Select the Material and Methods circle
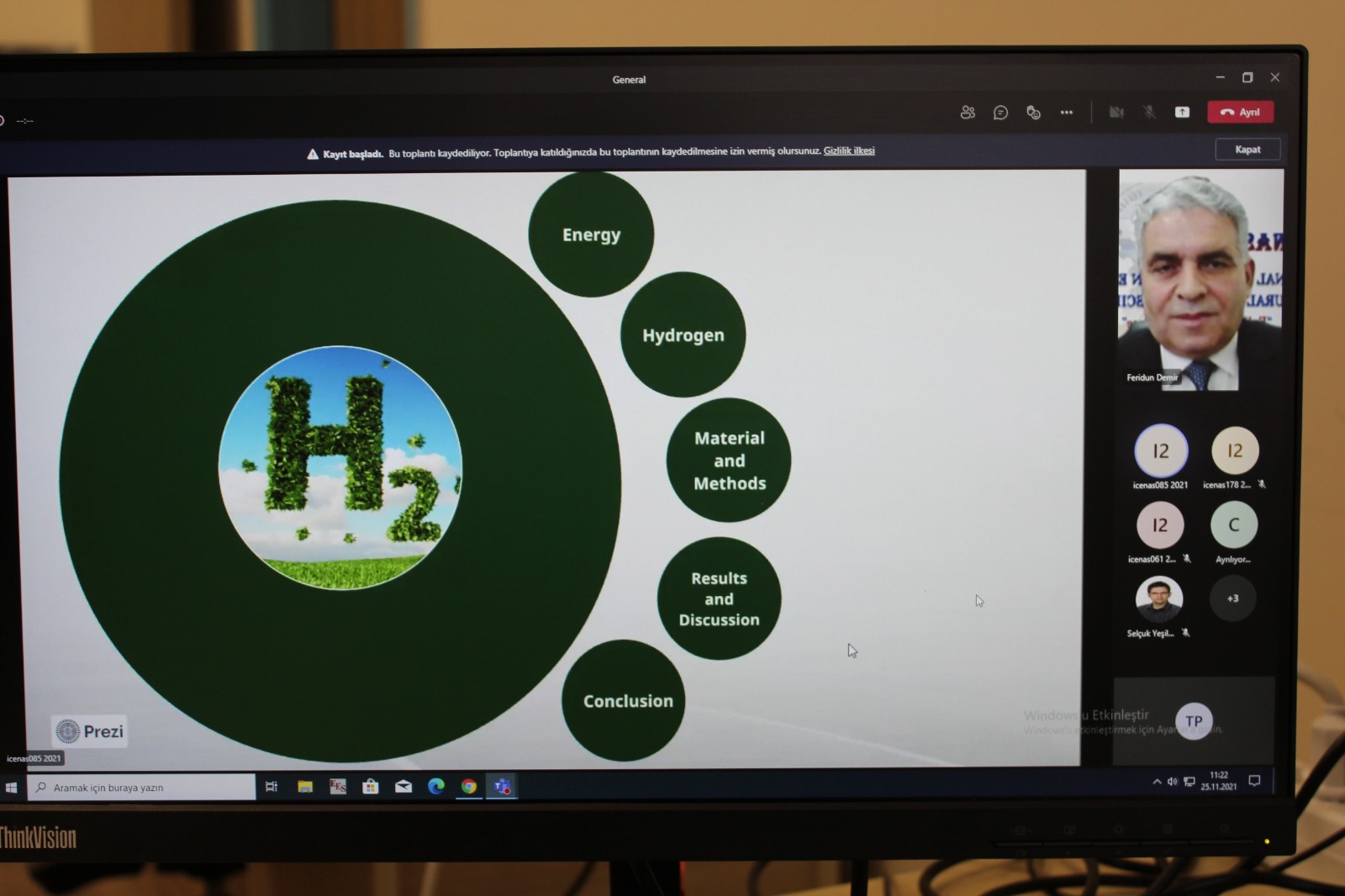Image resolution: width=1345 pixels, height=896 pixels. point(729,460)
